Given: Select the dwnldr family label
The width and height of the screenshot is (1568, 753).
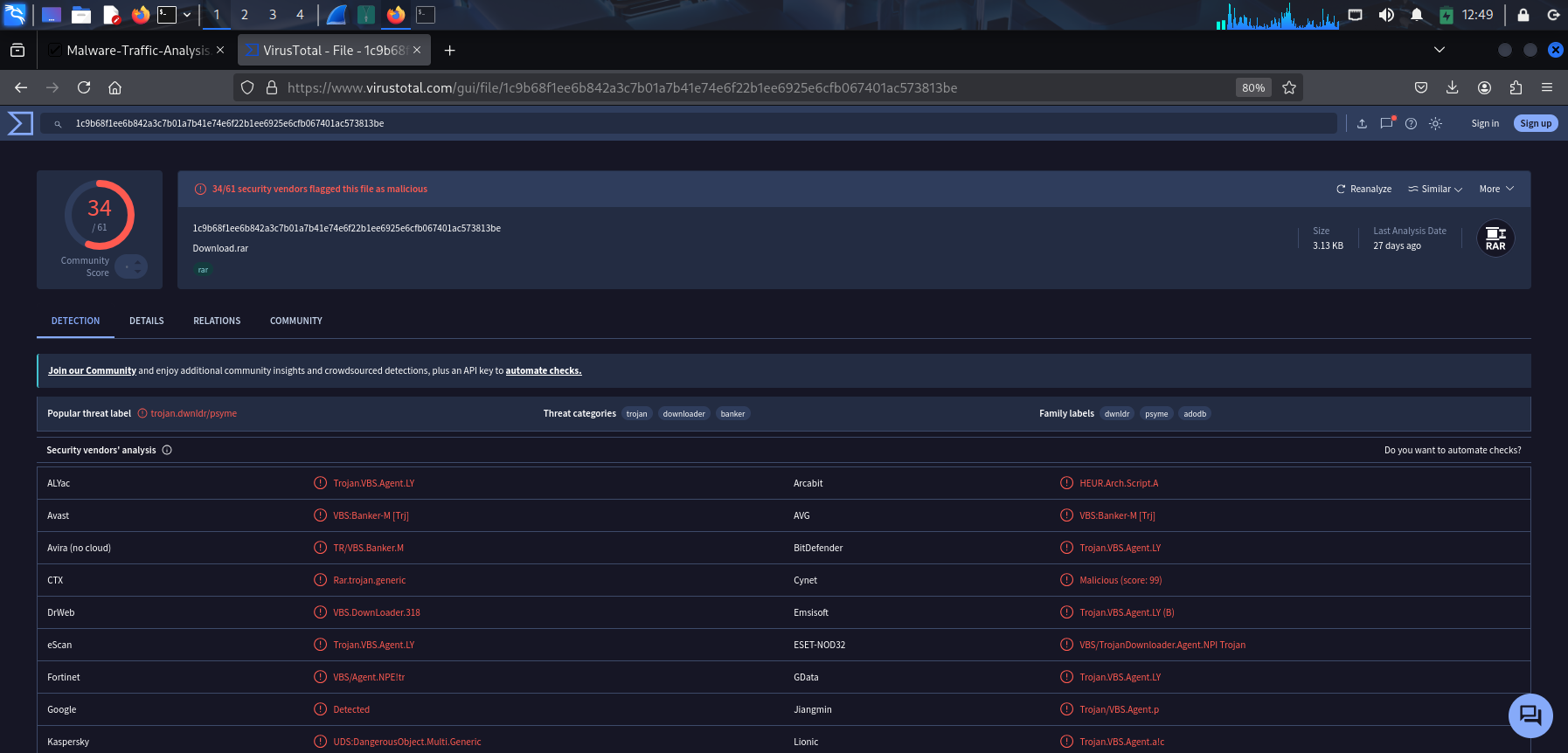Looking at the screenshot, I should point(1117,414).
